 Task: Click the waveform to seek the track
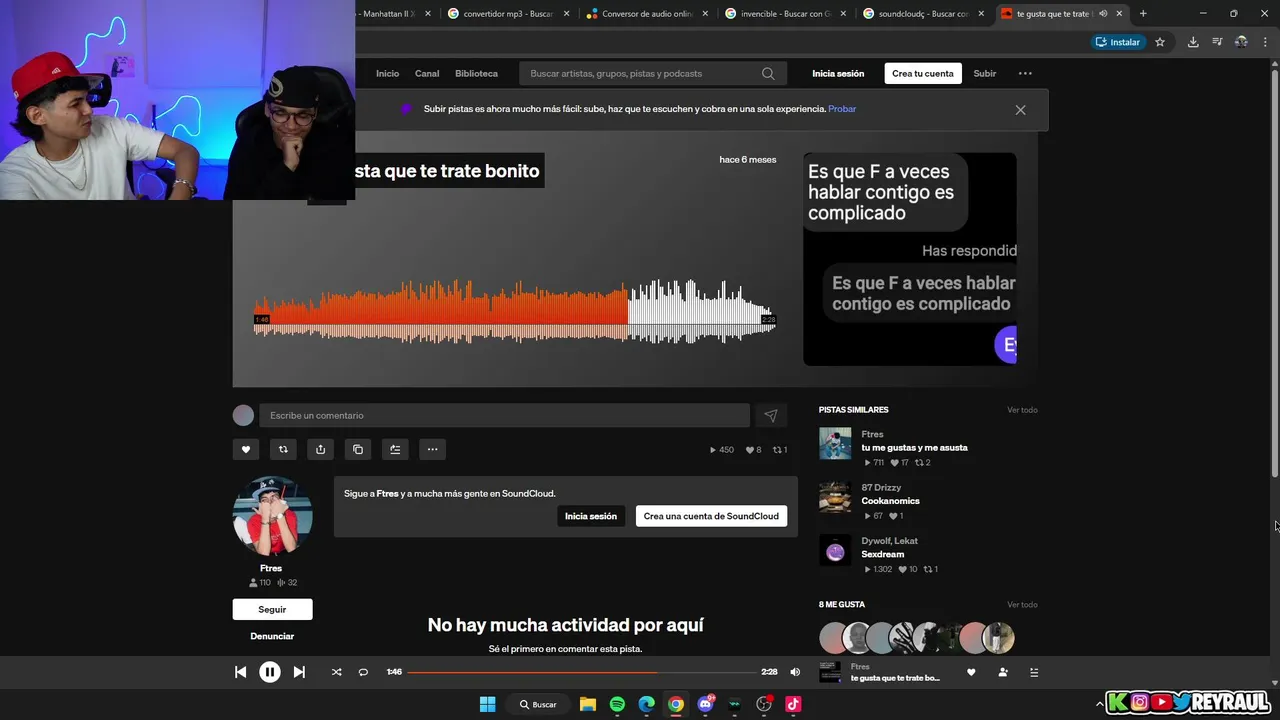click(x=514, y=311)
